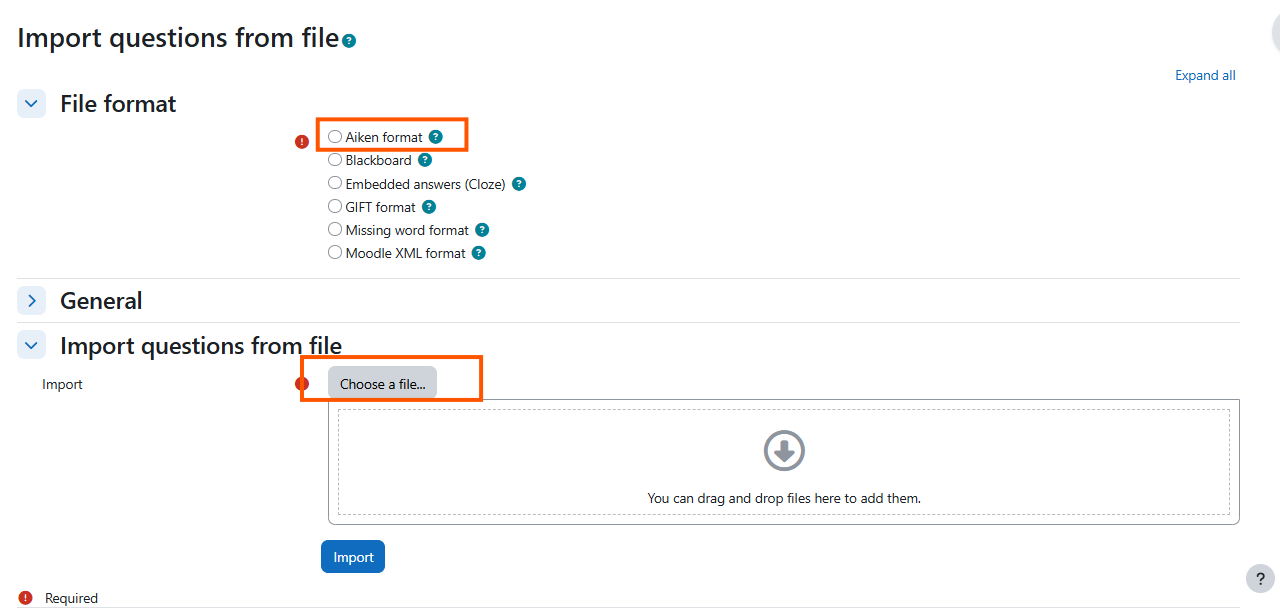
Task: Show help for Blackboard format
Action: (x=425, y=160)
